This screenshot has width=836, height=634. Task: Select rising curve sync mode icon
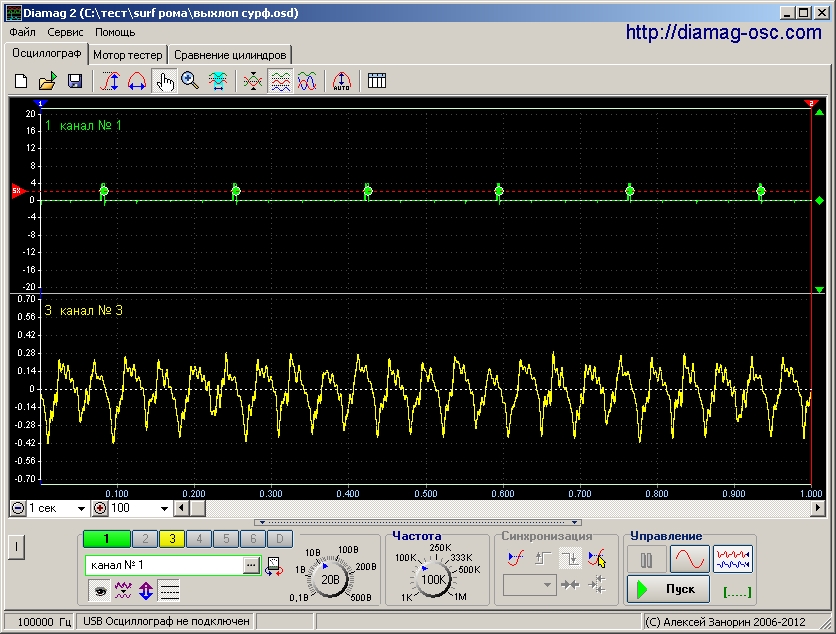tap(516, 559)
